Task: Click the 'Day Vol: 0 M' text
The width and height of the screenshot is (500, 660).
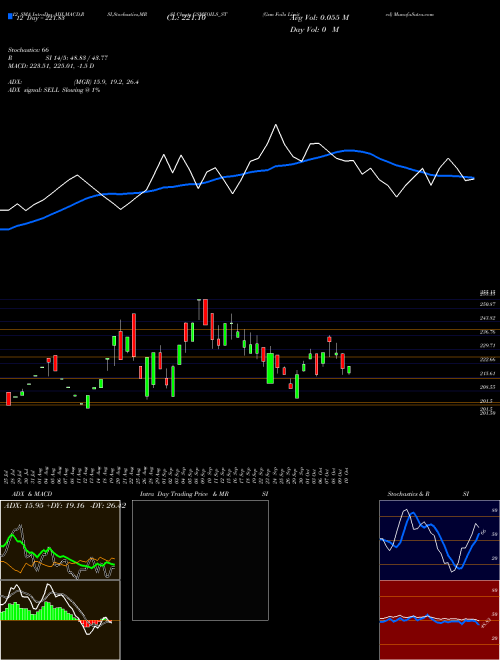Action: 314,30
